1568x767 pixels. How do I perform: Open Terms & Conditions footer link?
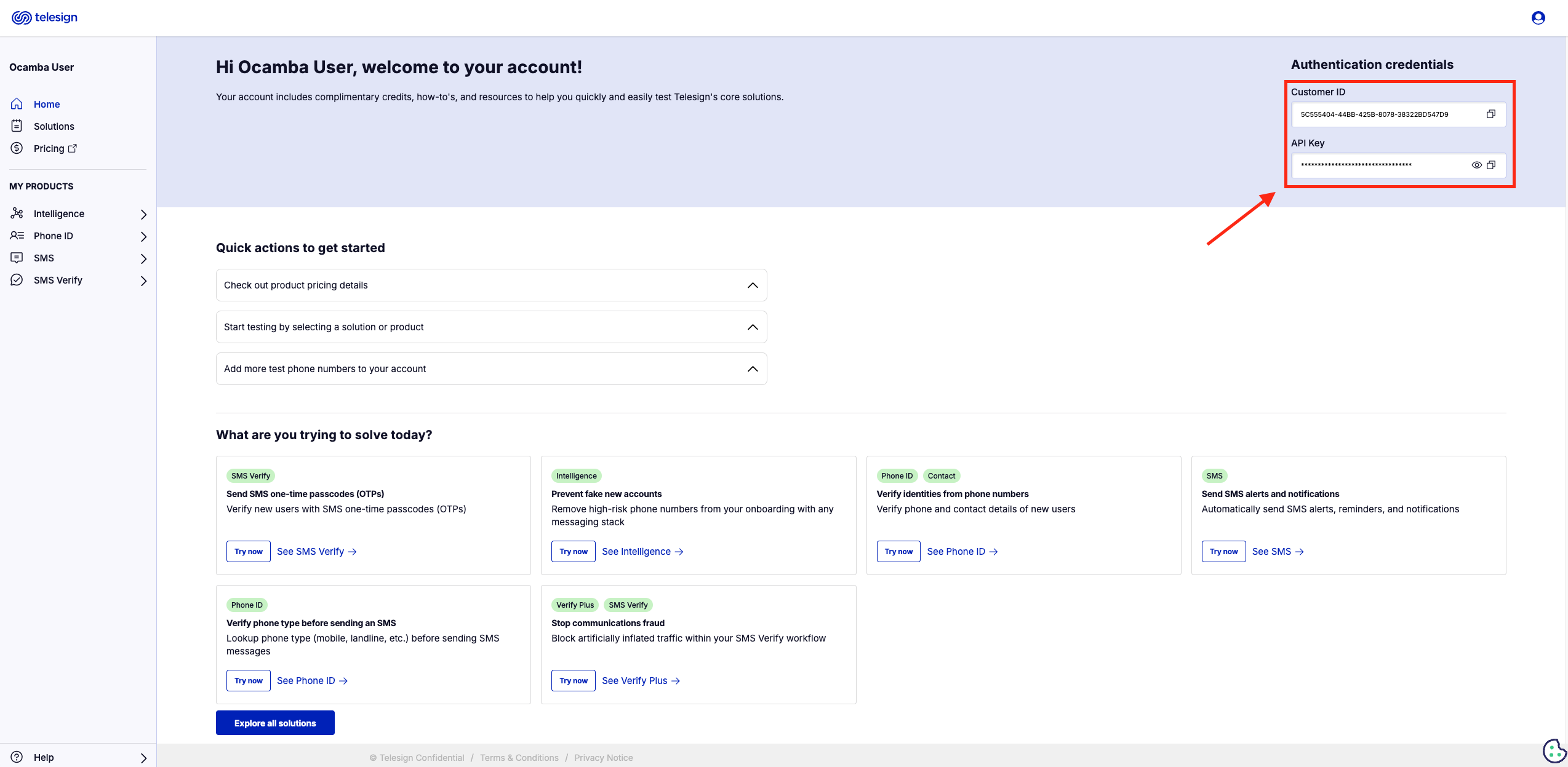[519, 758]
